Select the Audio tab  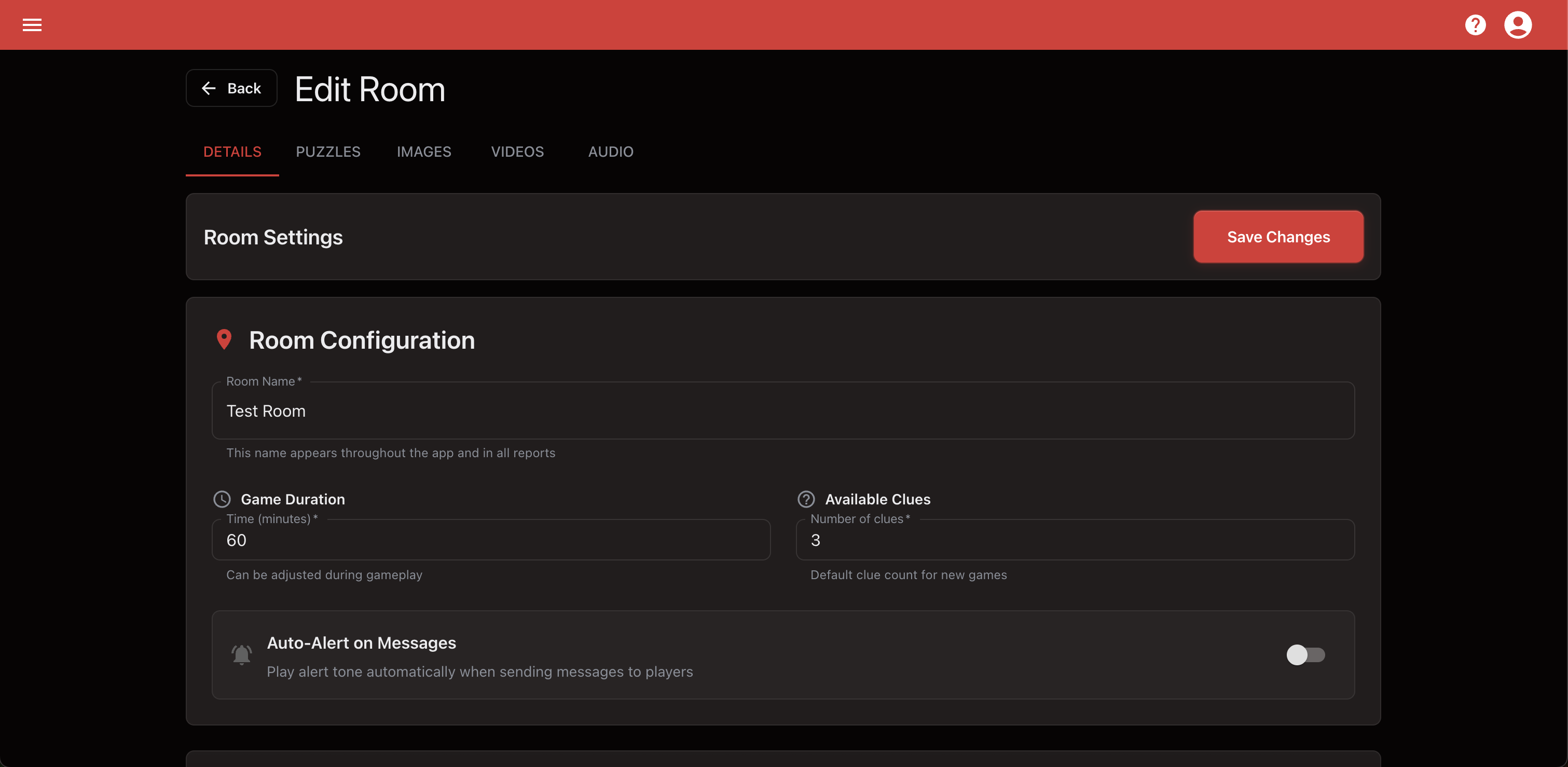coord(611,152)
